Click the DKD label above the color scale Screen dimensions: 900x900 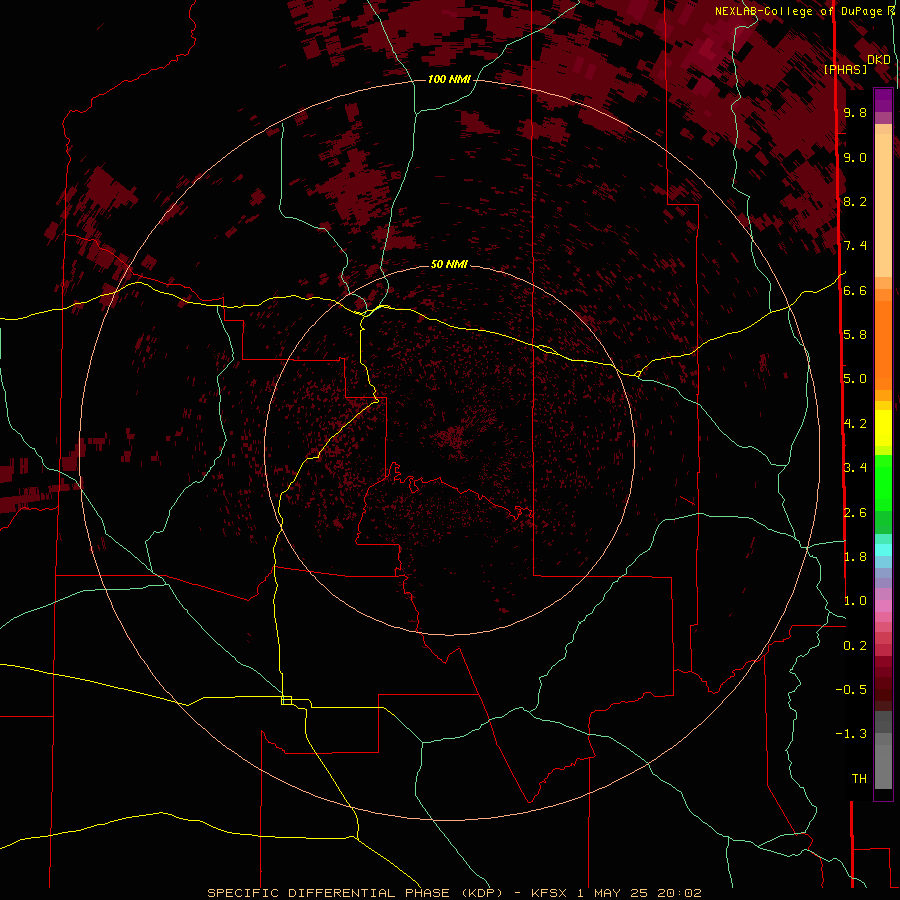pos(879,59)
